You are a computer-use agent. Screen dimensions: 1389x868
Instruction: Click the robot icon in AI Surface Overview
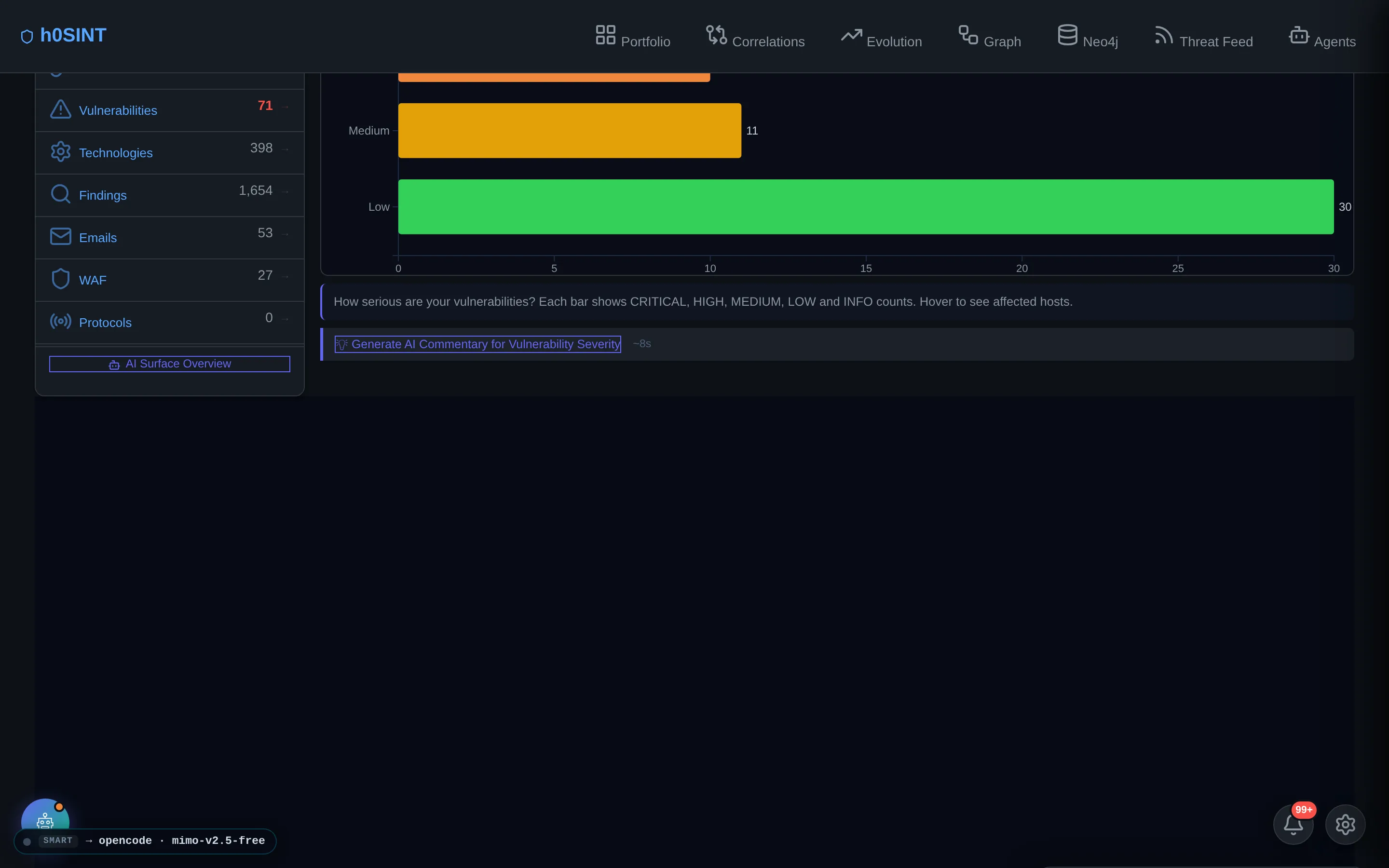pyautogui.click(x=114, y=365)
